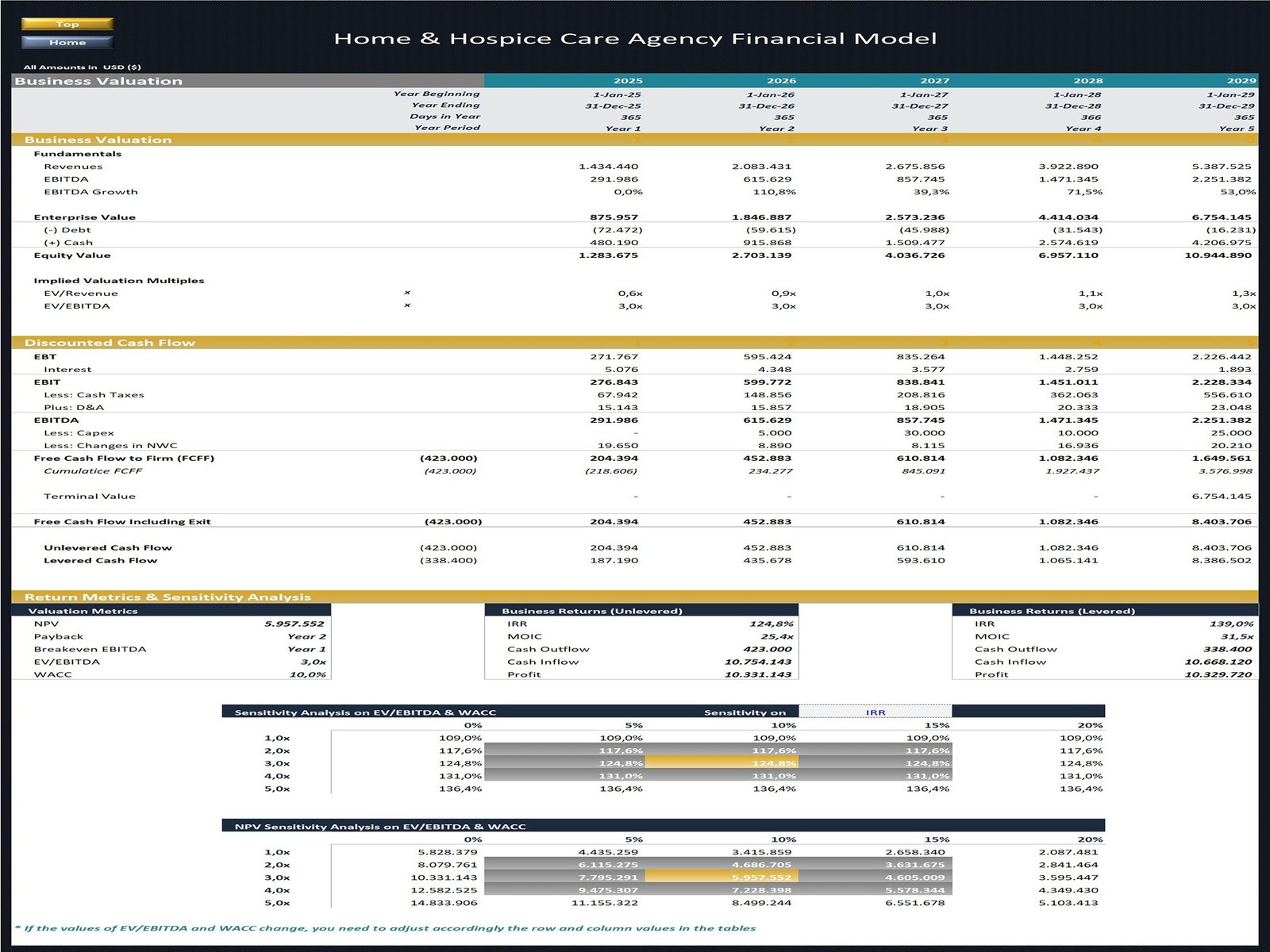This screenshot has height=952, width=1270.
Task: Click the Home navigation button
Action: click(x=67, y=42)
